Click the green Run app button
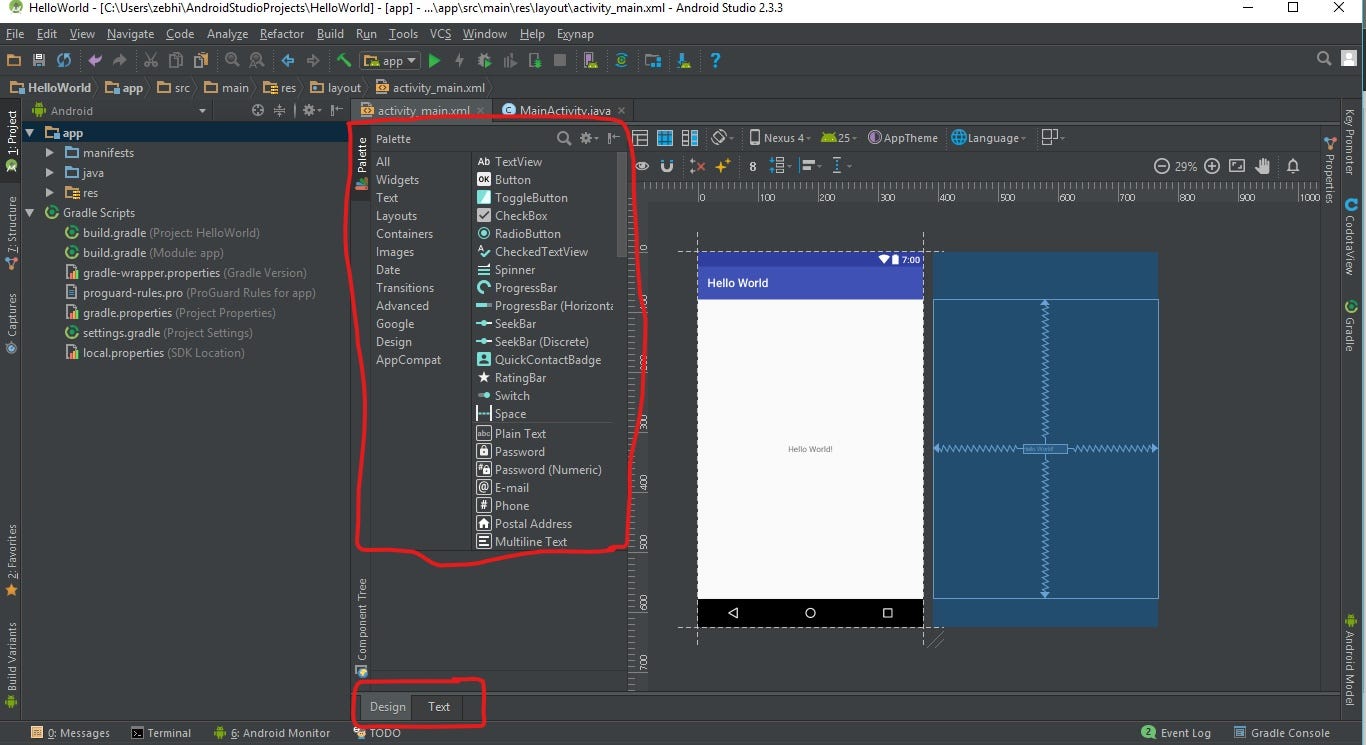 (434, 61)
